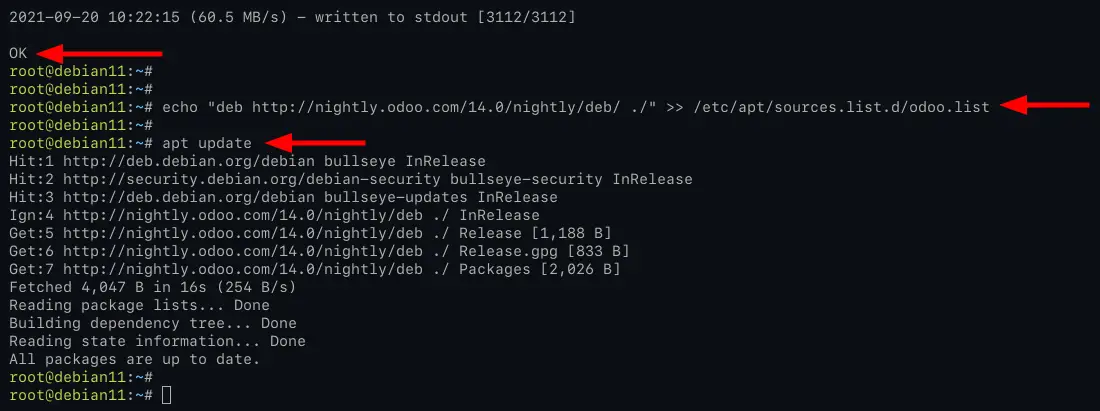Click the apt update command text

click(206, 144)
